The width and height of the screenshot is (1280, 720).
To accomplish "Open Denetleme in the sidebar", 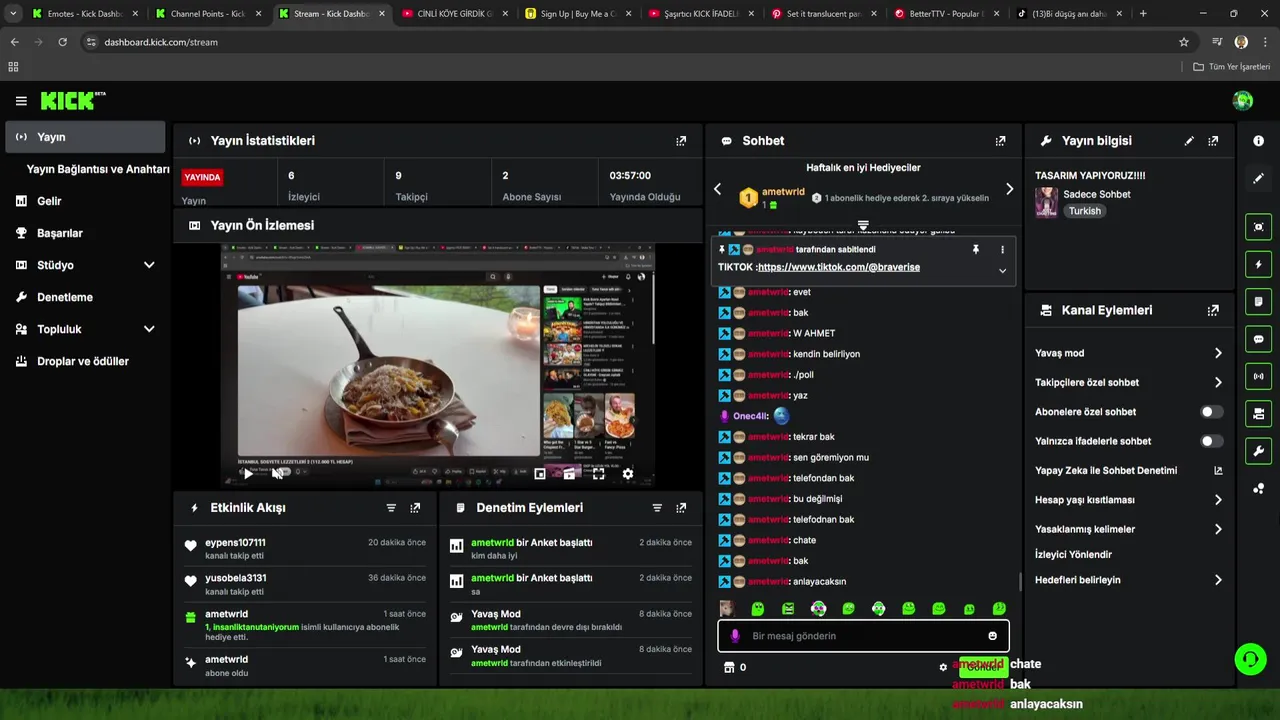I will [x=85, y=297].
